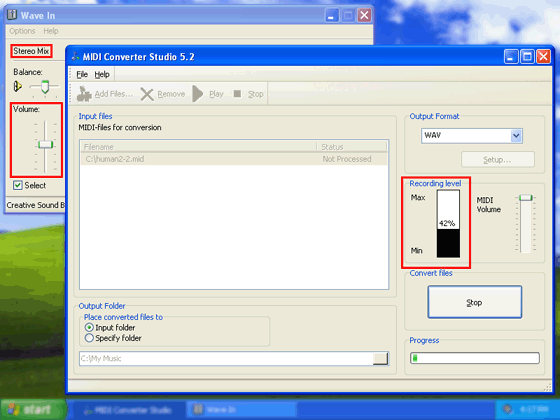Click the large Stop conversion button
The width and height of the screenshot is (560, 420).
(474, 302)
